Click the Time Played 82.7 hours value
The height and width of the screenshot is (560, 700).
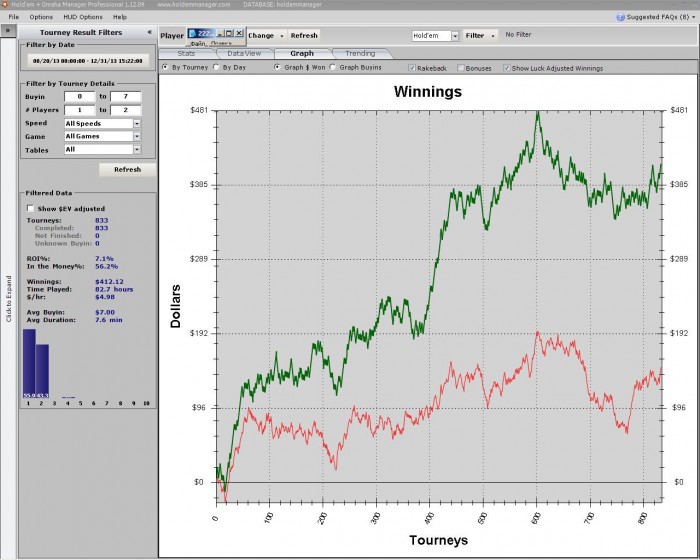[114, 289]
